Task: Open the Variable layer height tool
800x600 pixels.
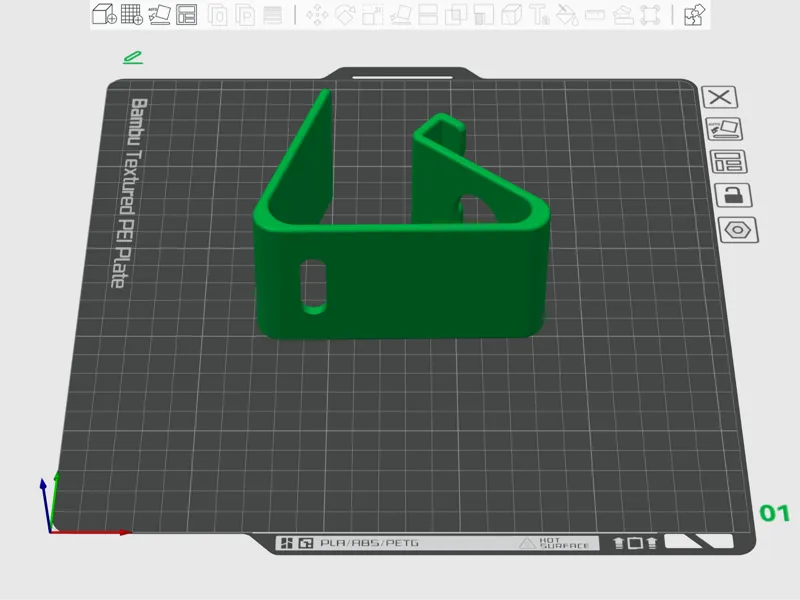Action: click(272, 15)
